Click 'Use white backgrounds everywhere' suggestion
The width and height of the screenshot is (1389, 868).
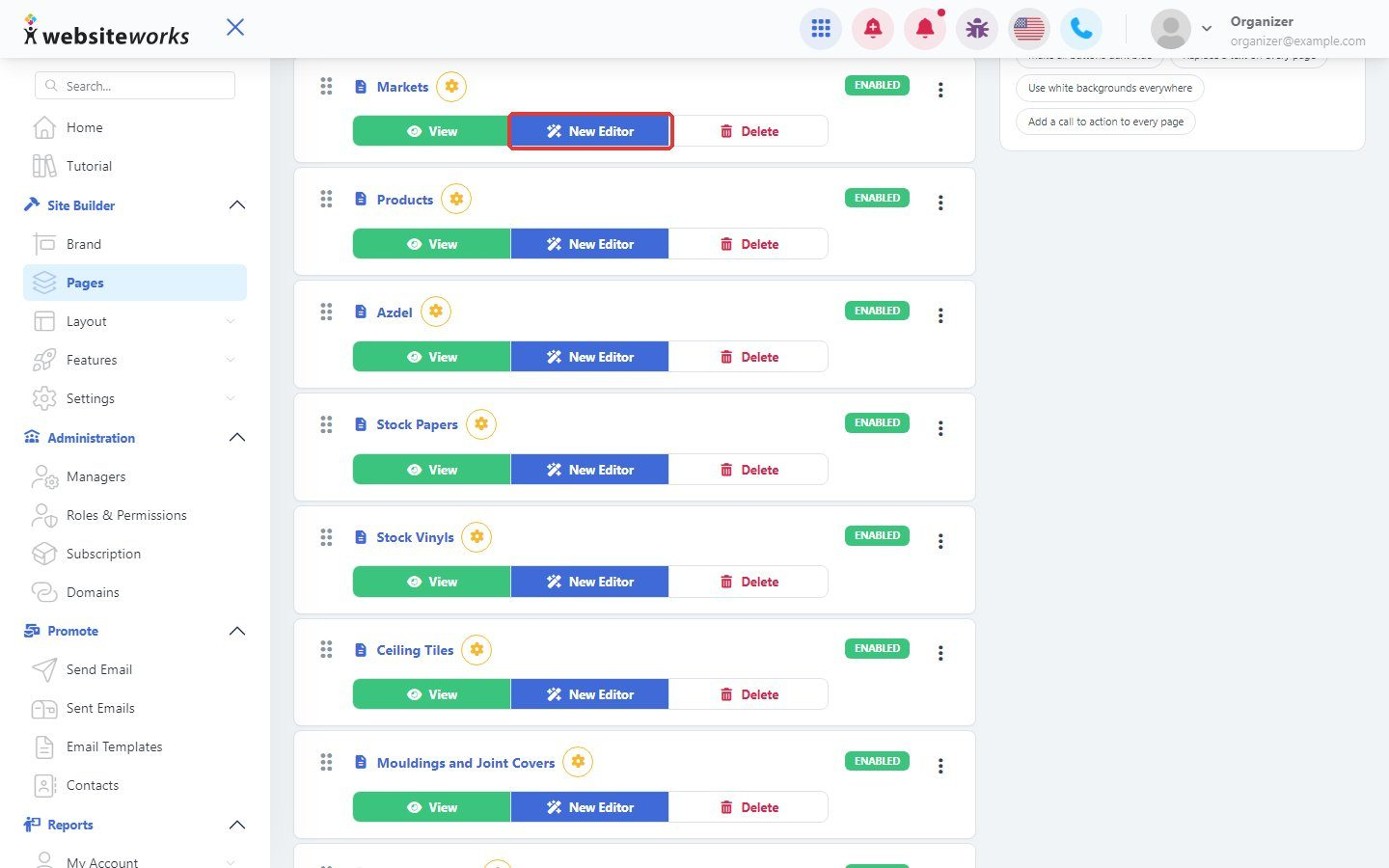1109,88
